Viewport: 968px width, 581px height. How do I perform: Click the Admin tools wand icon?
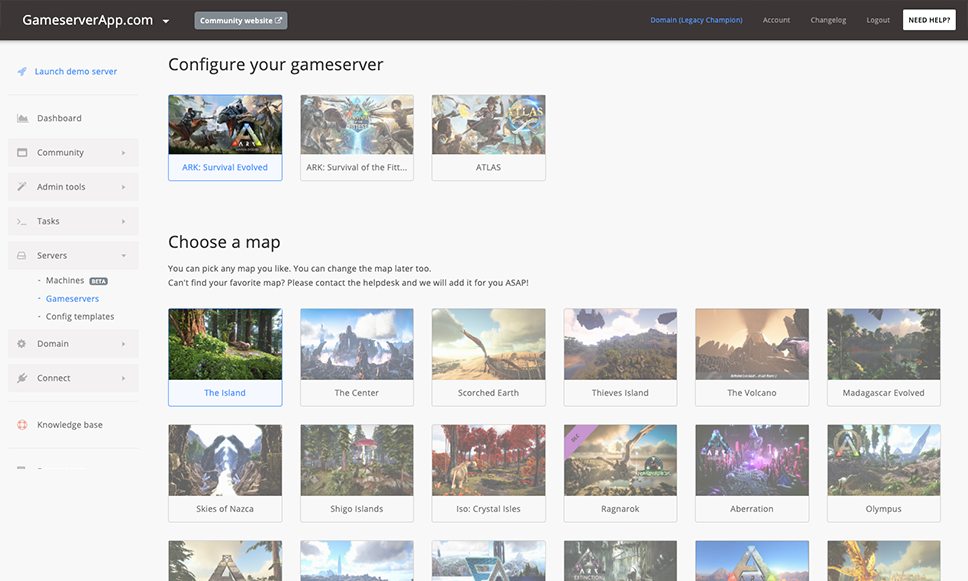click(22, 186)
